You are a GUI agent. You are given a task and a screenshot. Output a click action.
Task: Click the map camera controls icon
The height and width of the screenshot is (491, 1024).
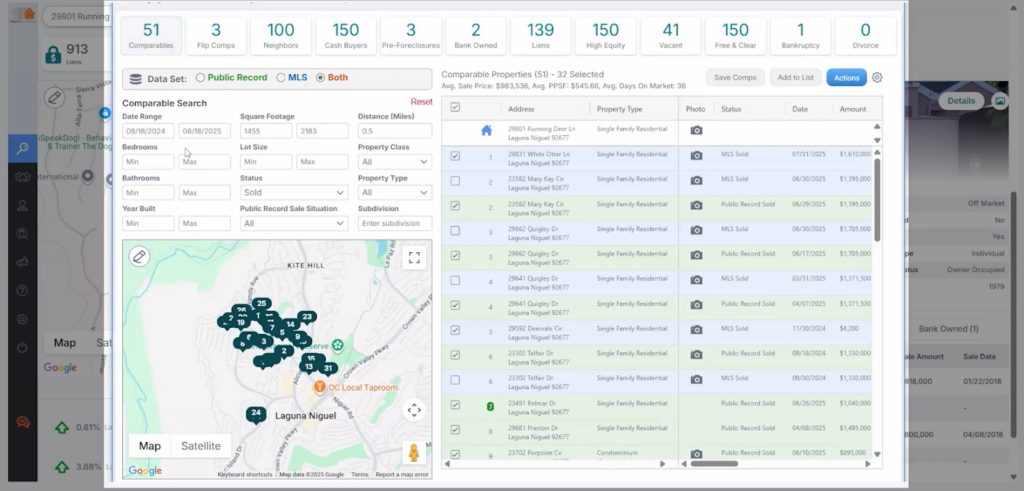(414, 410)
